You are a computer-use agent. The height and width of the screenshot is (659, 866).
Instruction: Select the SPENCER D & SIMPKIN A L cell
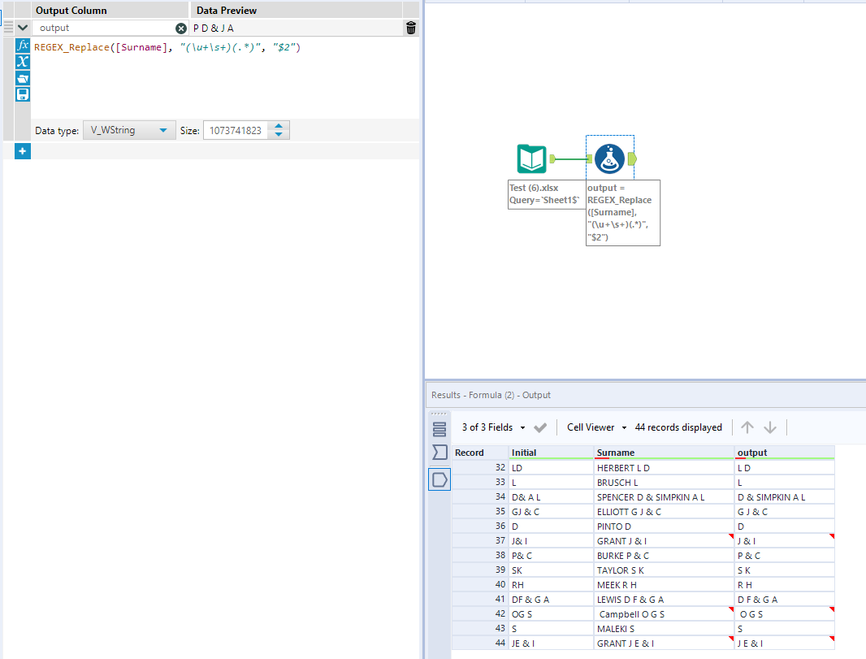tap(664, 497)
